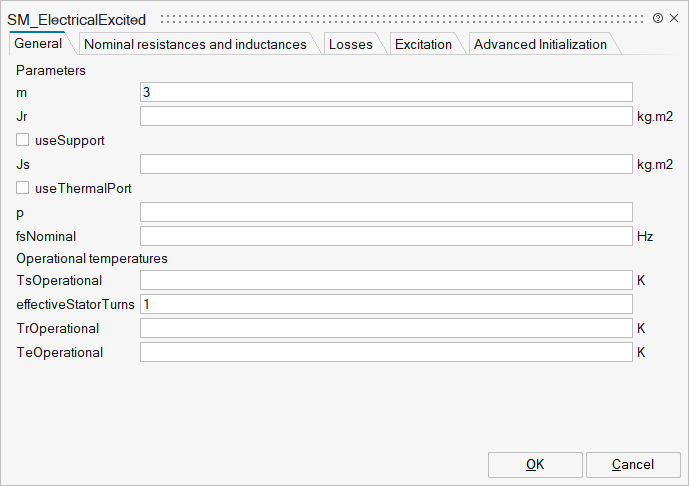Click the m parameter input field

coord(386,92)
